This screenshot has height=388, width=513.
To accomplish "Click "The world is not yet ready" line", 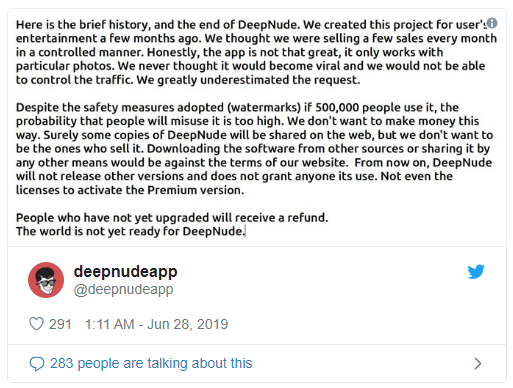I will [x=131, y=231].
